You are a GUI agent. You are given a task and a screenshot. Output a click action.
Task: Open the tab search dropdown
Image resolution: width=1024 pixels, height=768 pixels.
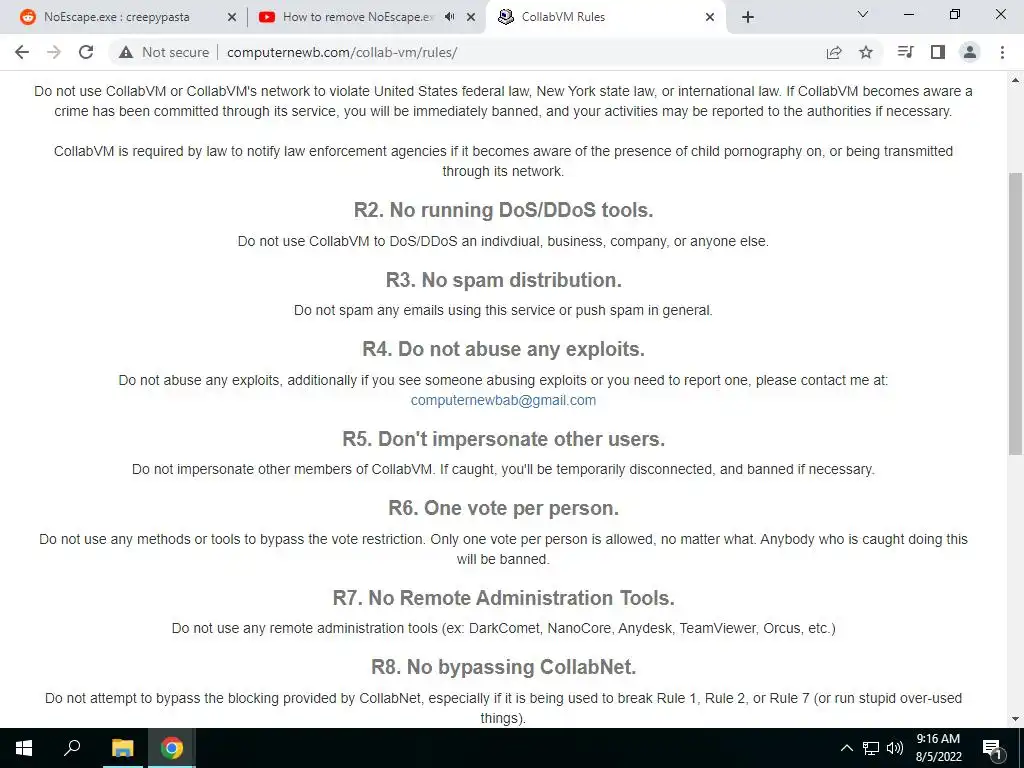coord(863,14)
